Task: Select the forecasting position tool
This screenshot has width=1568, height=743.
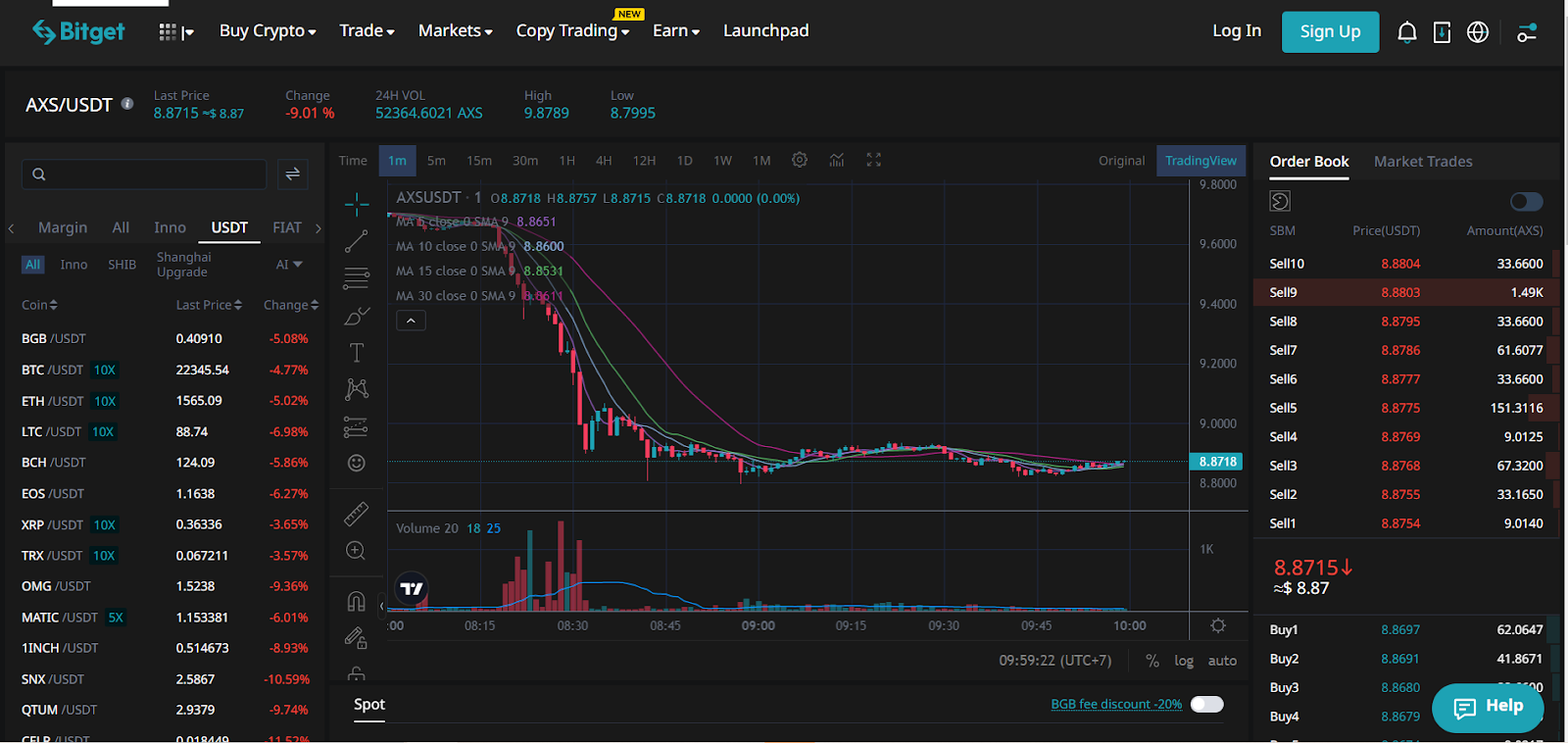Action: [x=357, y=426]
